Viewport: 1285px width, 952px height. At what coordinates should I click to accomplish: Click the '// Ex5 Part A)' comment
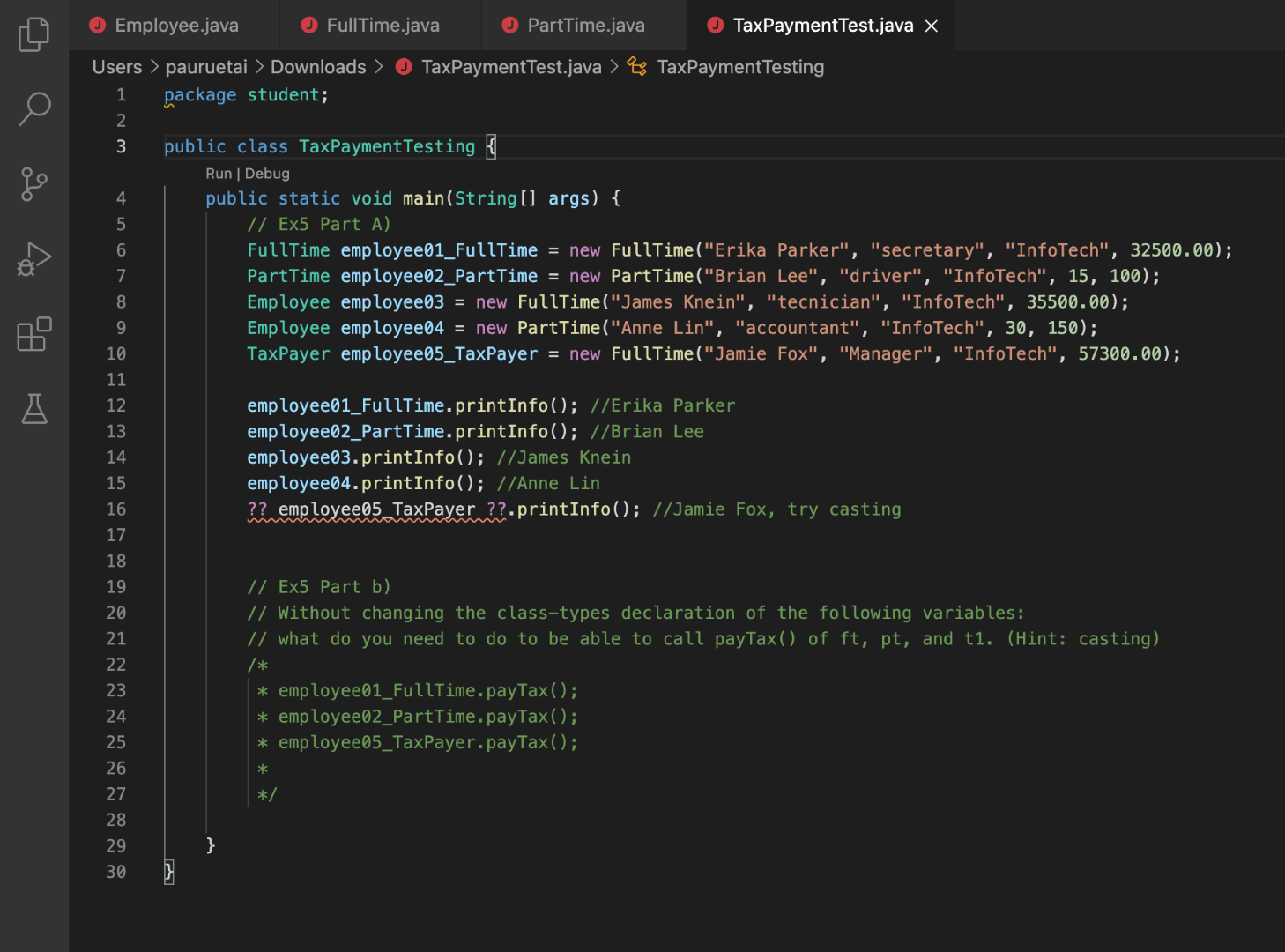click(319, 225)
